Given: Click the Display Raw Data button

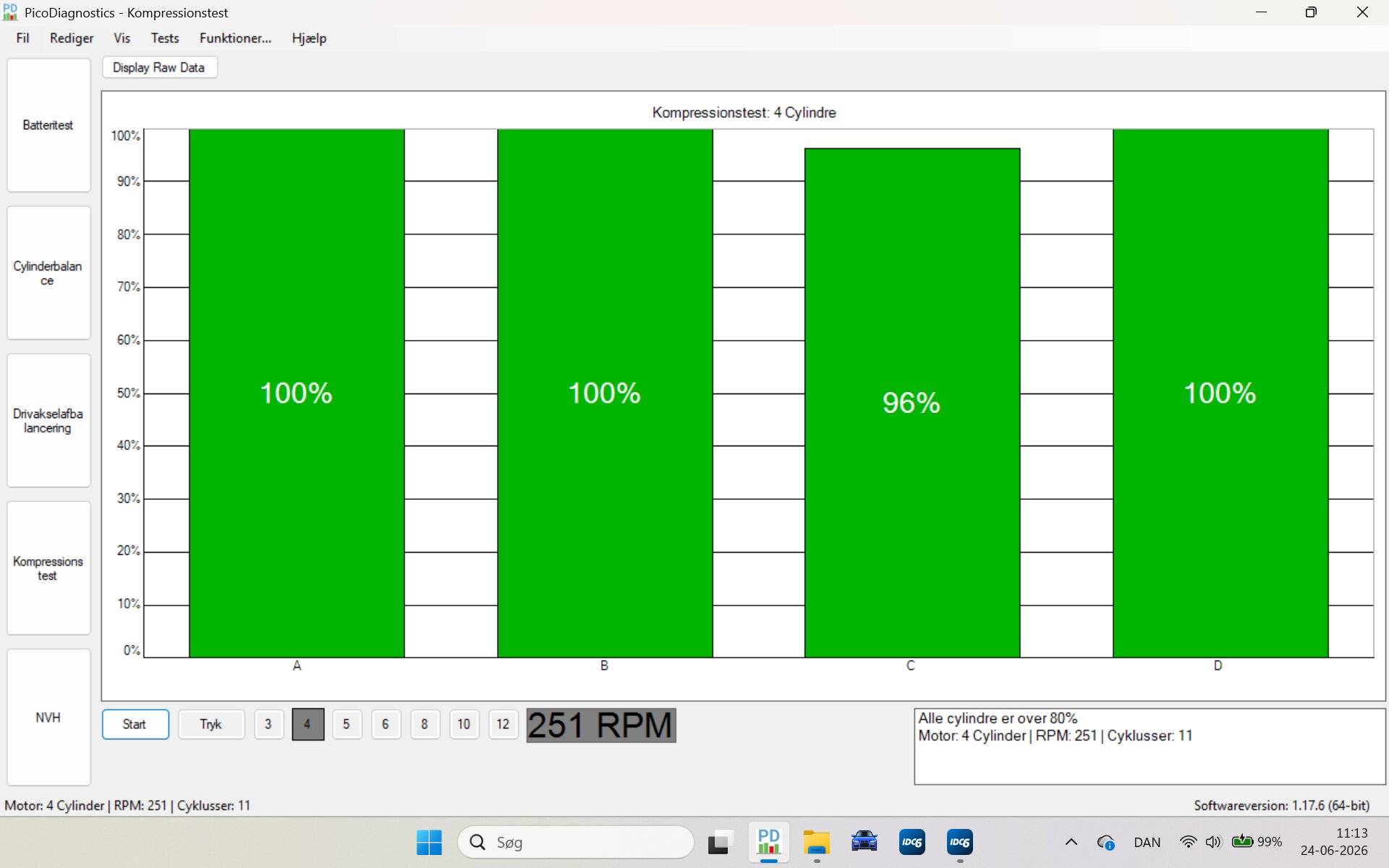Looking at the screenshot, I should tap(159, 67).
